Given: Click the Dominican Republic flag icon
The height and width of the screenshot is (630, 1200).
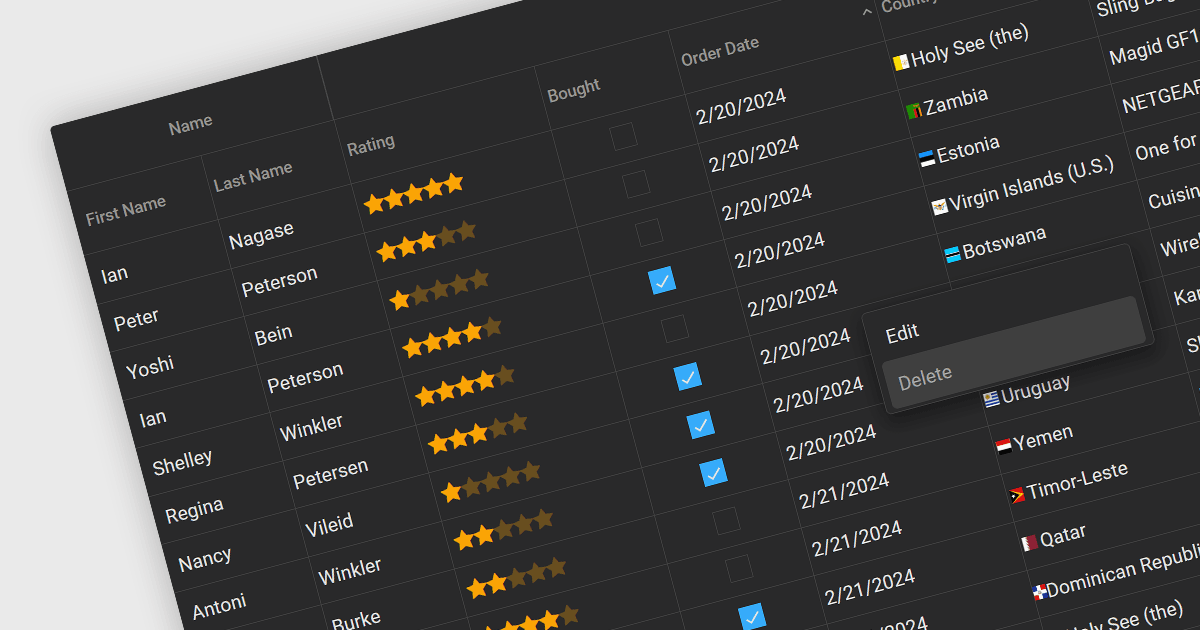Looking at the screenshot, I should [1040, 590].
